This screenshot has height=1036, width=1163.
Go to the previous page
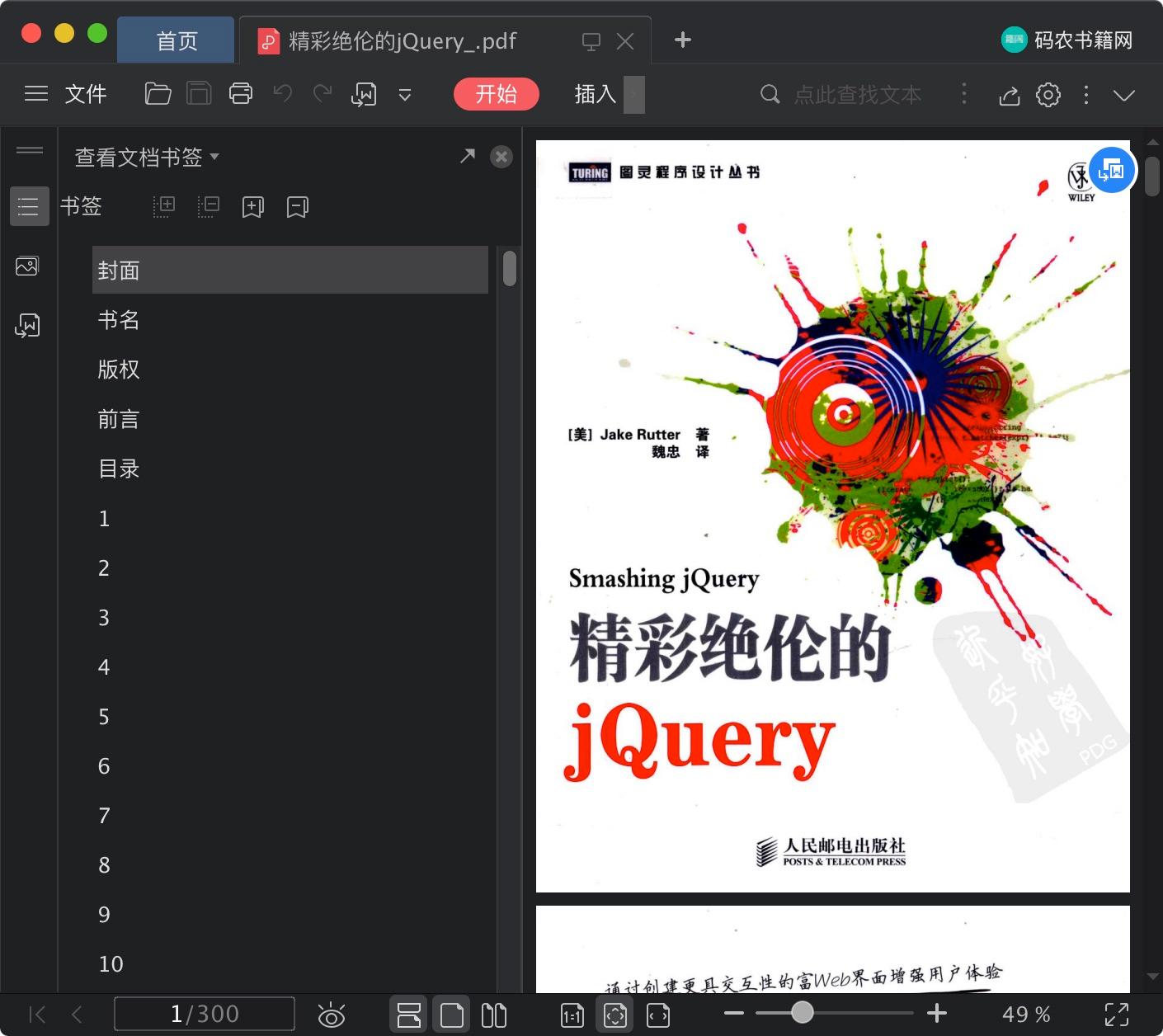pyautogui.click(x=77, y=1014)
